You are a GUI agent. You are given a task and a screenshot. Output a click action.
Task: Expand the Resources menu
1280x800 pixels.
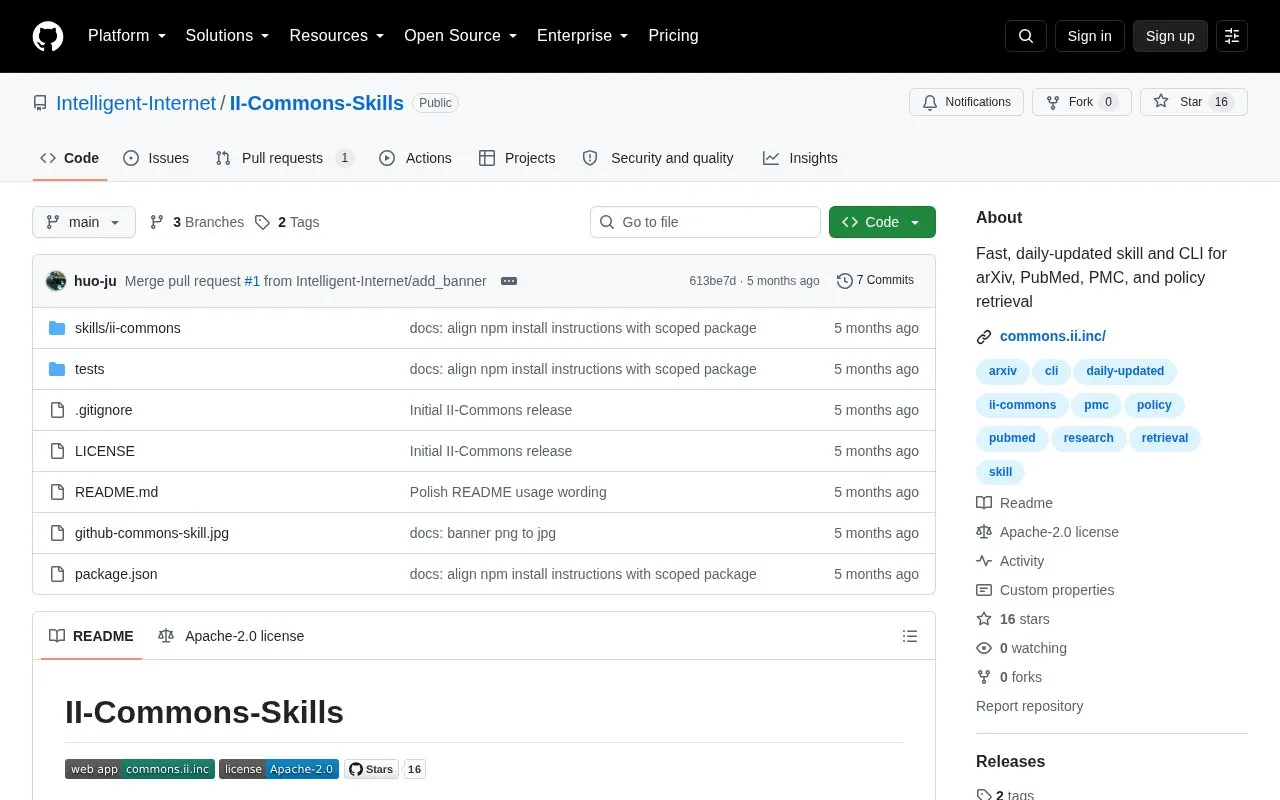[337, 36]
